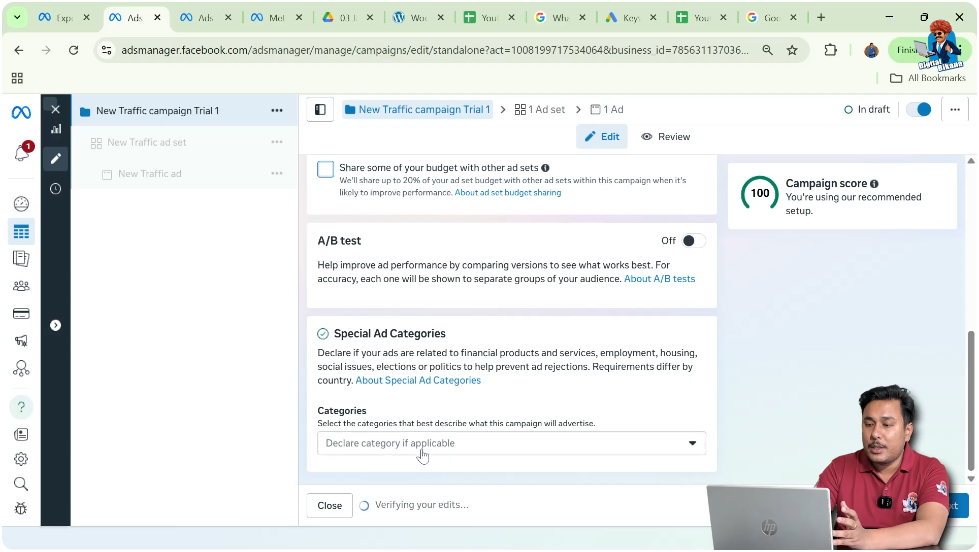Expand the tab search chevron
979x552 pixels.
17,17
